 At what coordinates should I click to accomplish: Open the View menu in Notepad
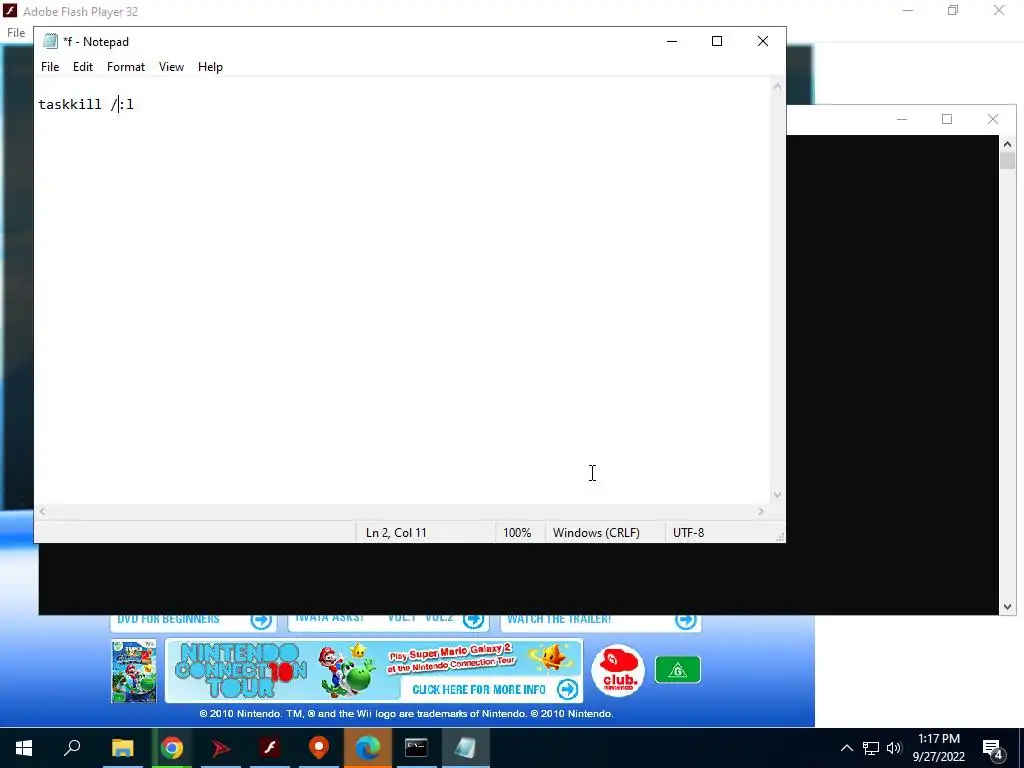point(171,67)
